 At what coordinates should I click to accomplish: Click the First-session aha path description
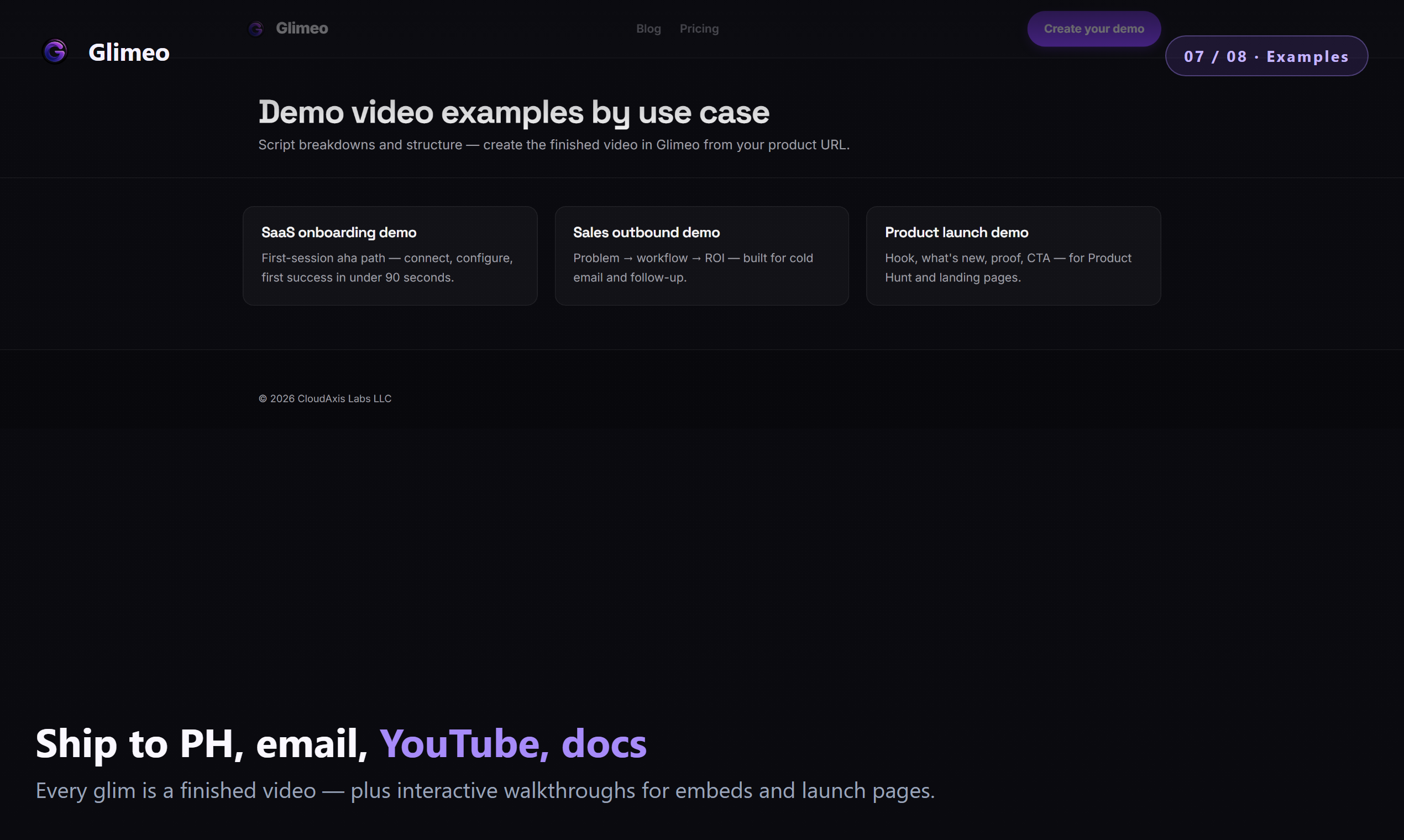[387, 267]
